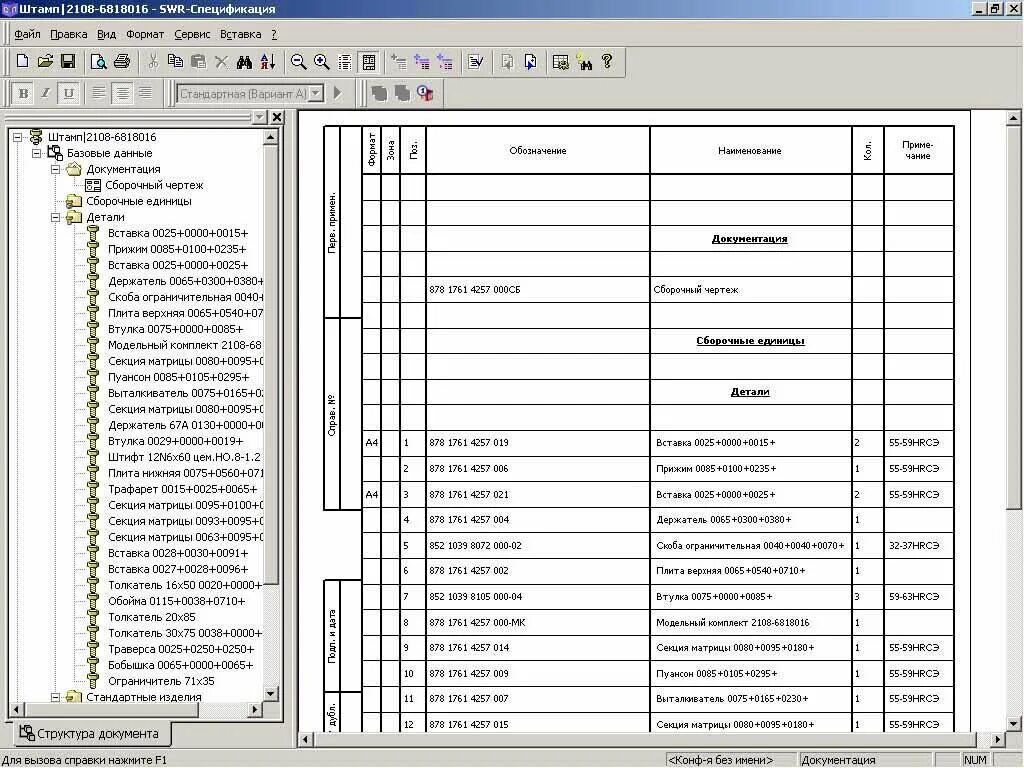Click the Cut scissors icon
Image resolution: width=1024 pixels, height=768 pixels.
click(x=153, y=62)
